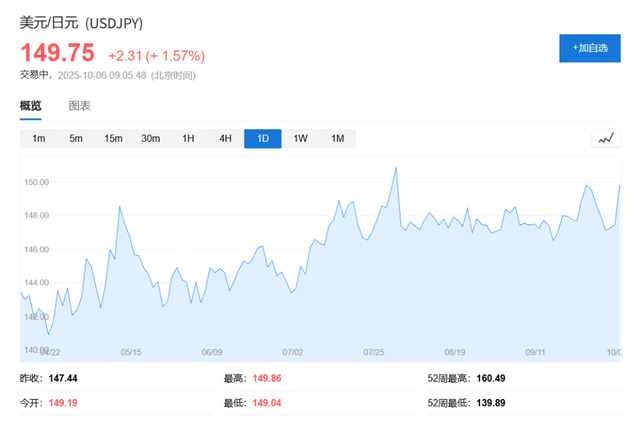Click the current price 149.75

(58, 53)
